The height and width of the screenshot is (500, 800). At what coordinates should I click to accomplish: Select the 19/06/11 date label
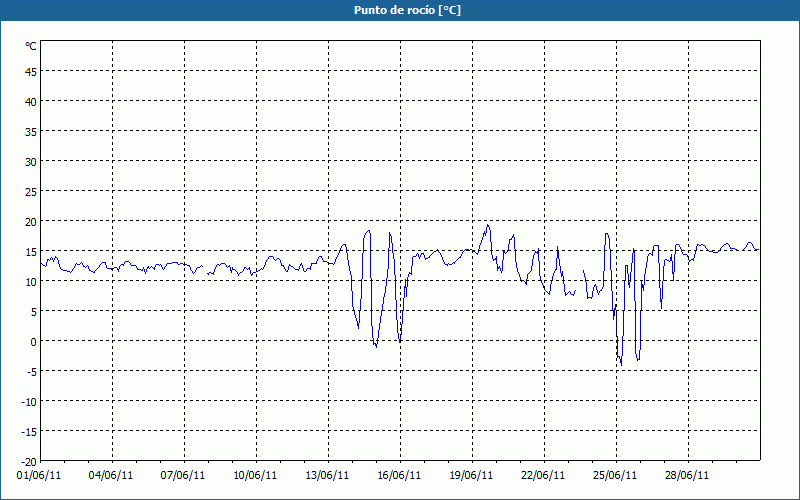point(471,476)
